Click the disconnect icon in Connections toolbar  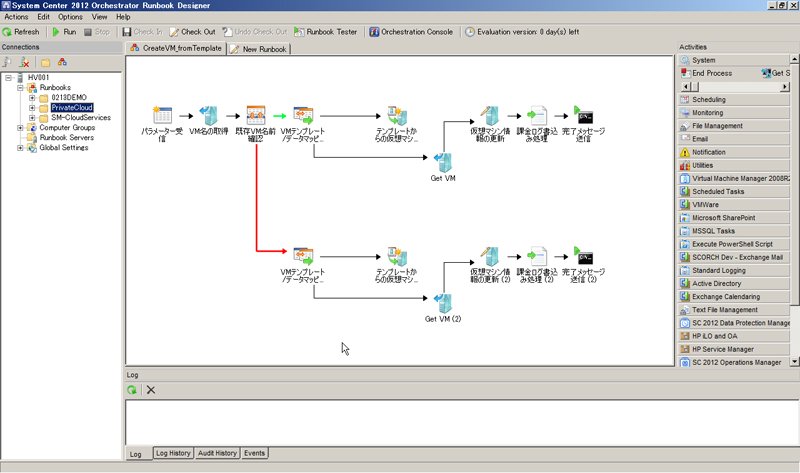(24, 62)
